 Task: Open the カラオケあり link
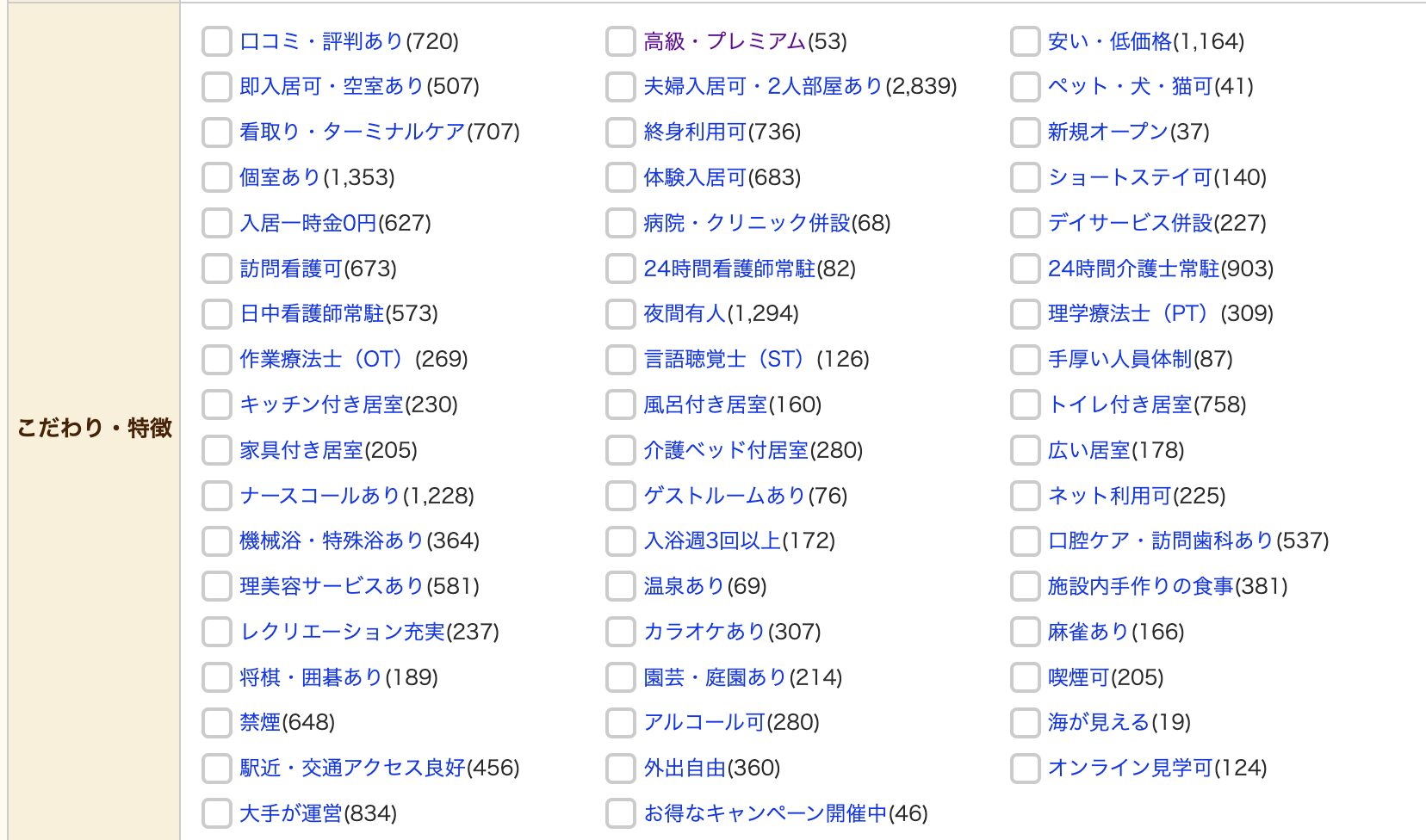(x=704, y=633)
